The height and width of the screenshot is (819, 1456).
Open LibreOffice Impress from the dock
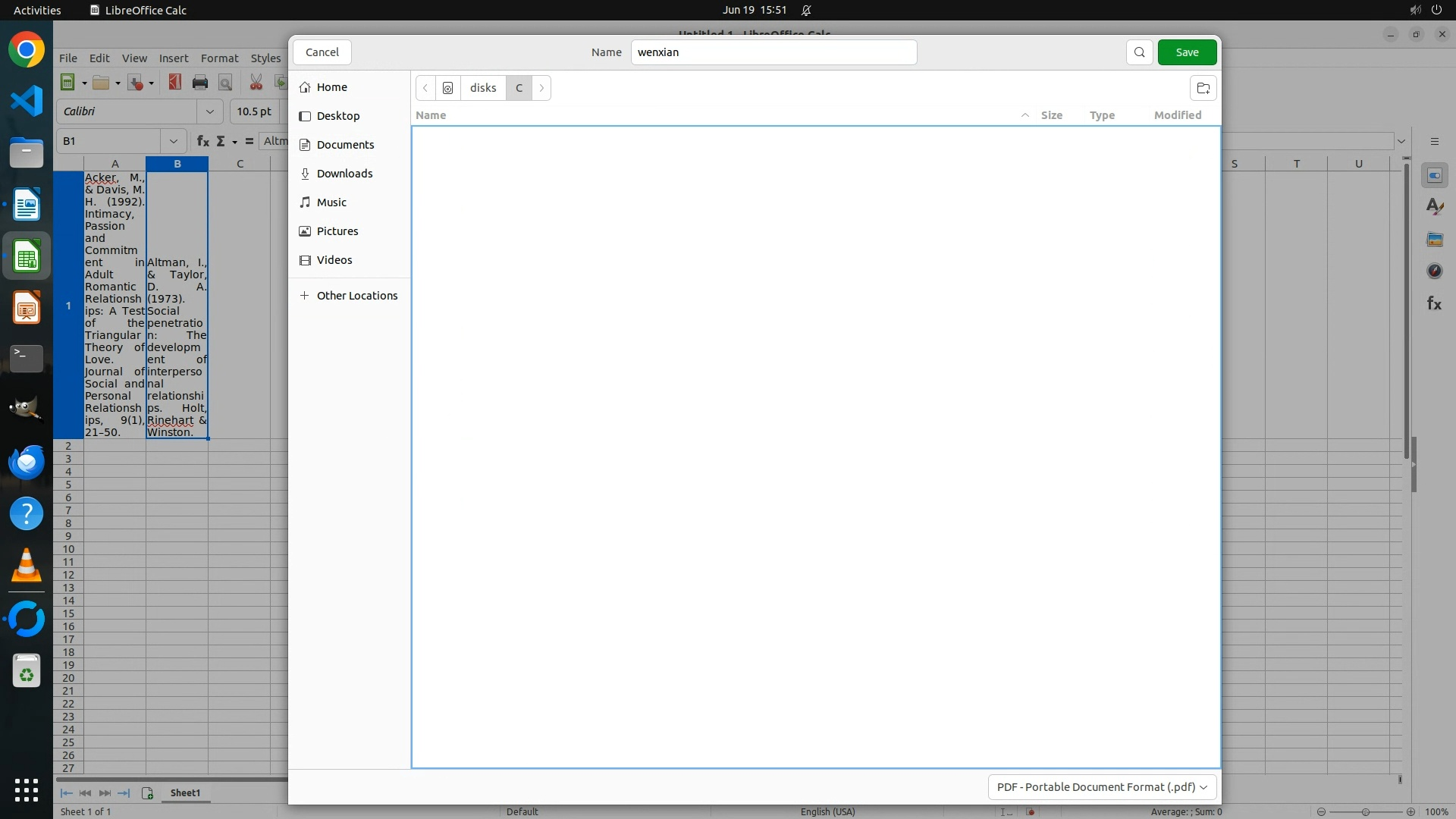pyautogui.click(x=27, y=308)
